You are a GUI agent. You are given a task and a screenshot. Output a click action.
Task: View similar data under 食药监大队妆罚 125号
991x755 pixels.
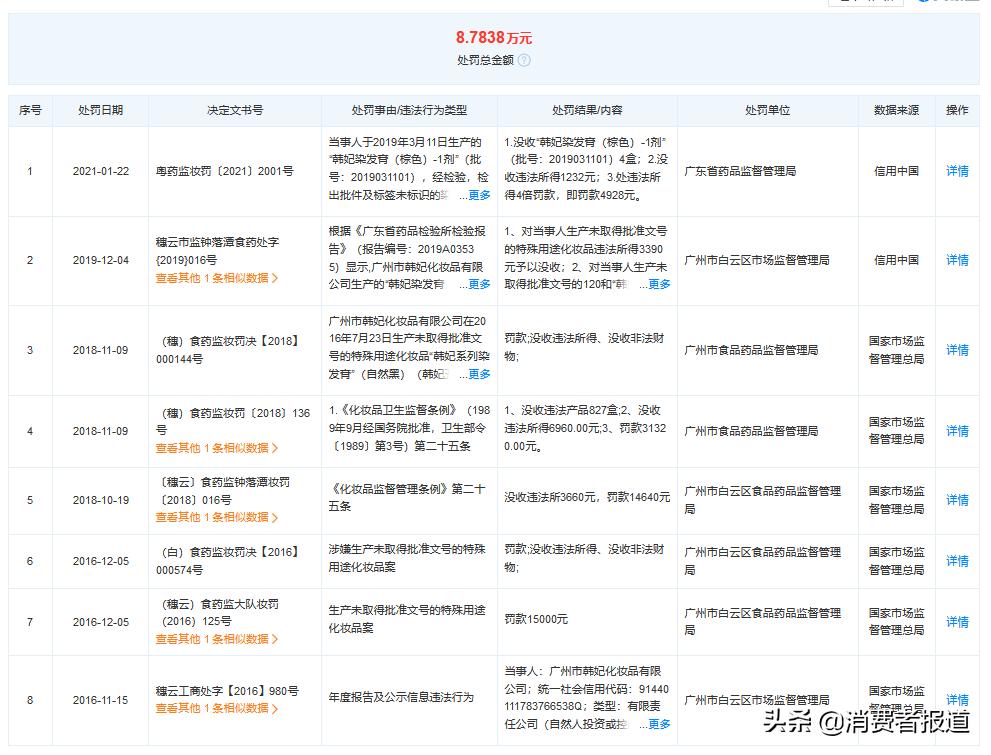point(217,639)
